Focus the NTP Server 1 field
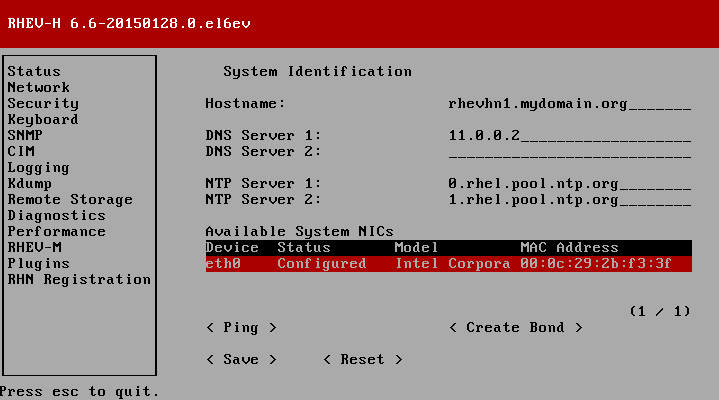The height and width of the screenshot is (400, 719). tap(570, 184)
